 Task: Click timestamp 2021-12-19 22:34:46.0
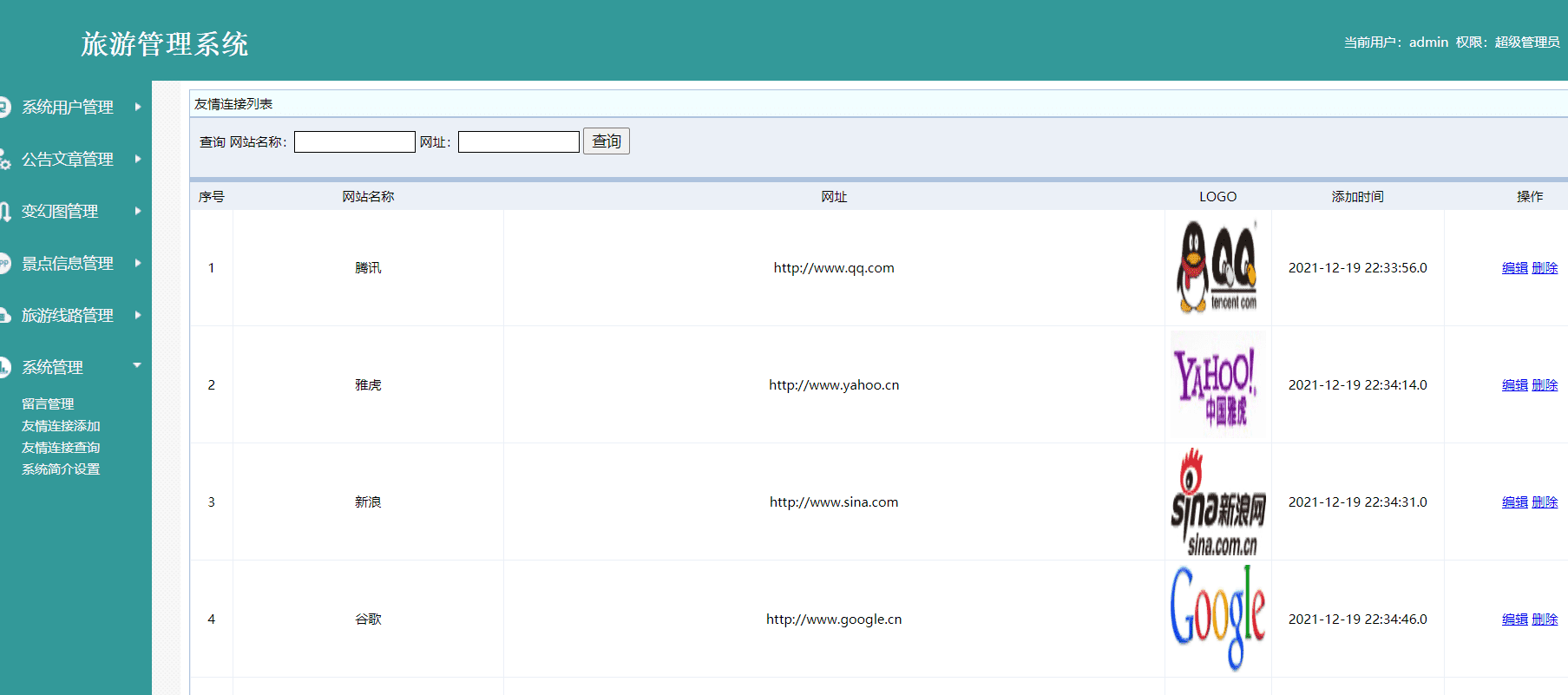point(1358,620)
